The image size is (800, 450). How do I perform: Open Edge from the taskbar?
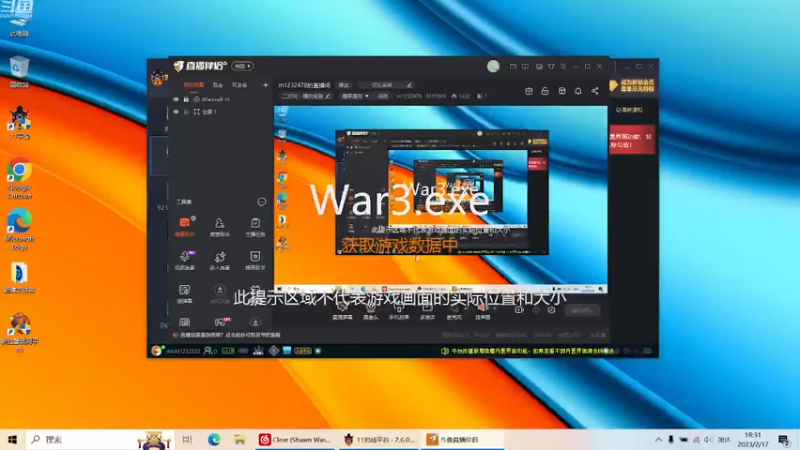[x=214, y=439]
